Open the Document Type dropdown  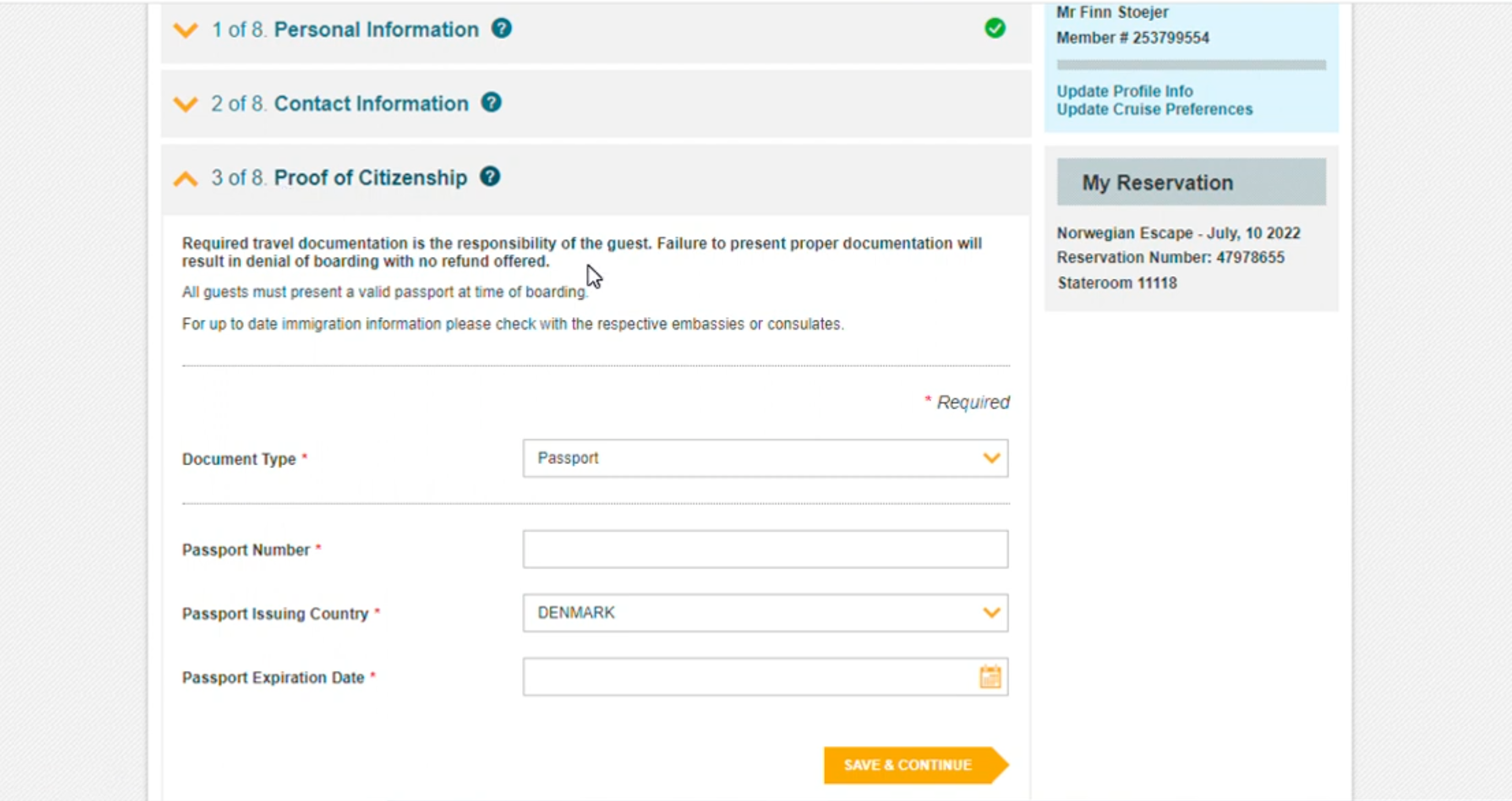pyautogui.click(x=765, y=457)
